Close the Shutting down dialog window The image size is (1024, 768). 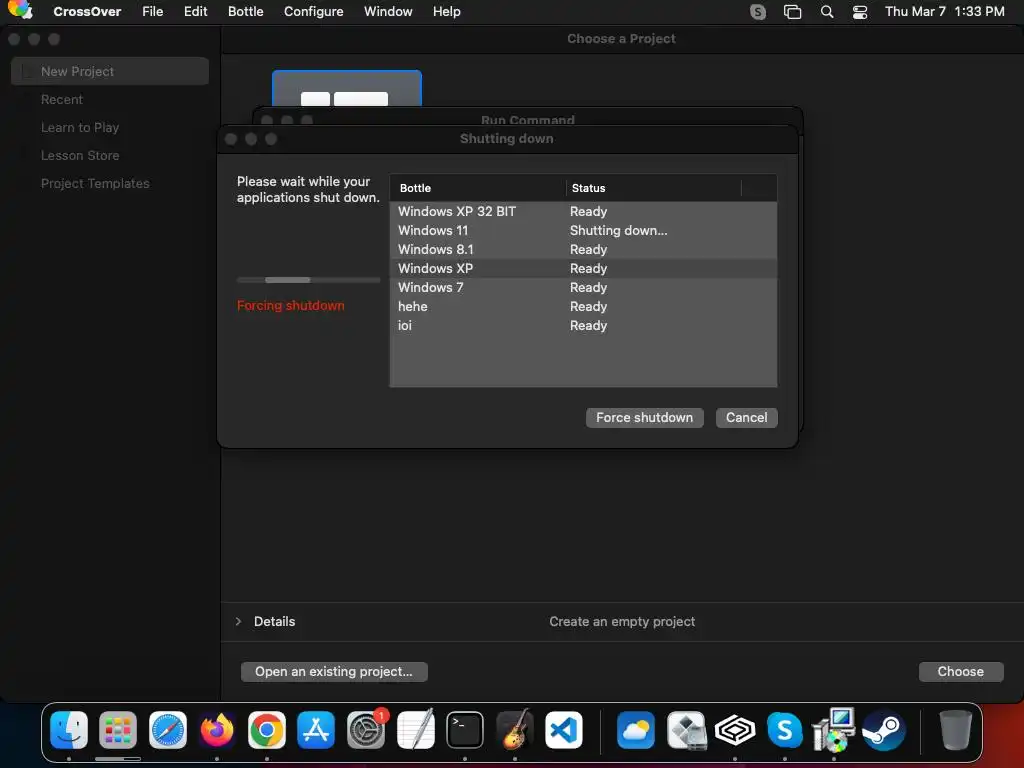231,139
